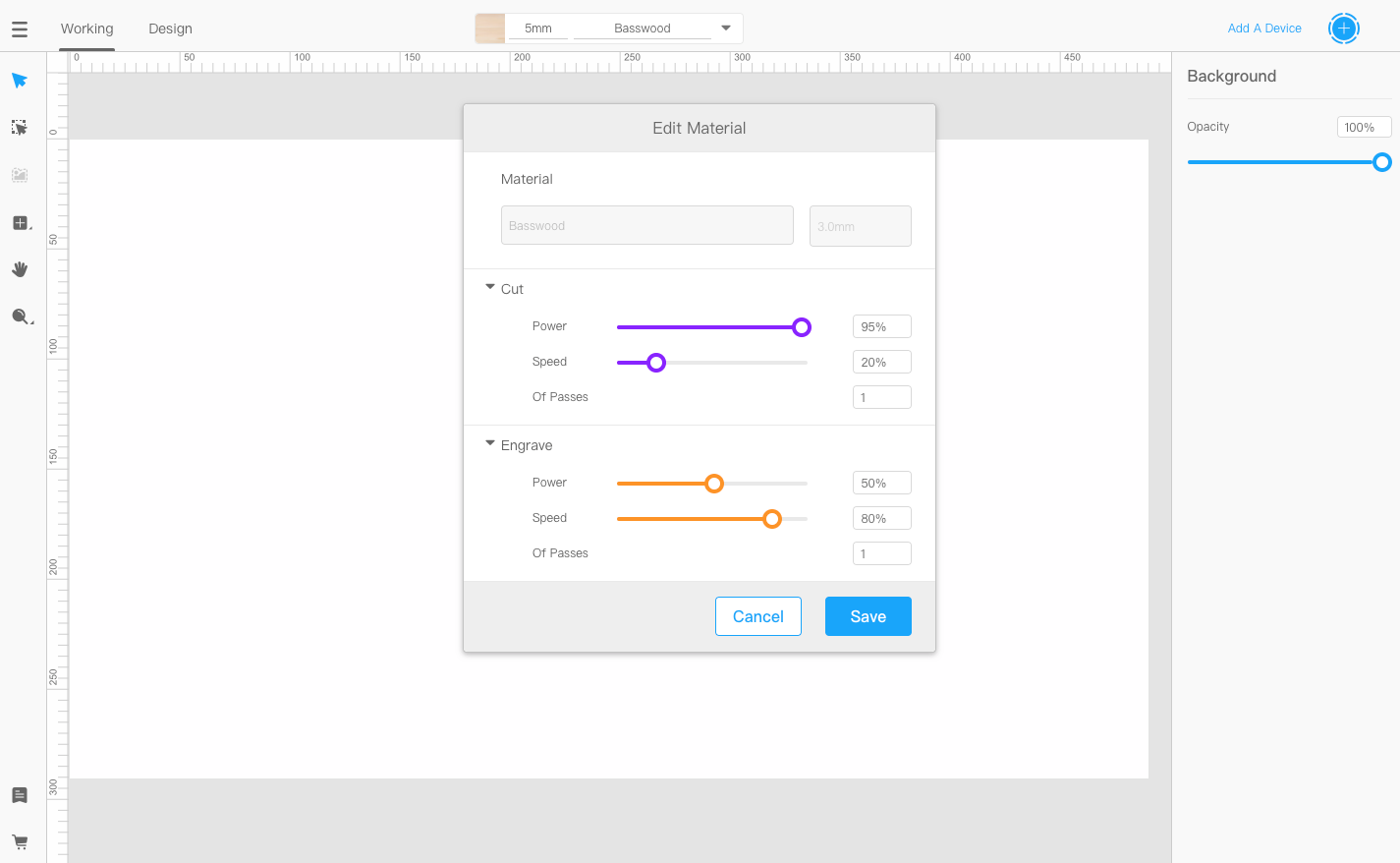The image size is (1400, 863).
Task: Click the basswood material thumbnail
Action: pos(490,29)
